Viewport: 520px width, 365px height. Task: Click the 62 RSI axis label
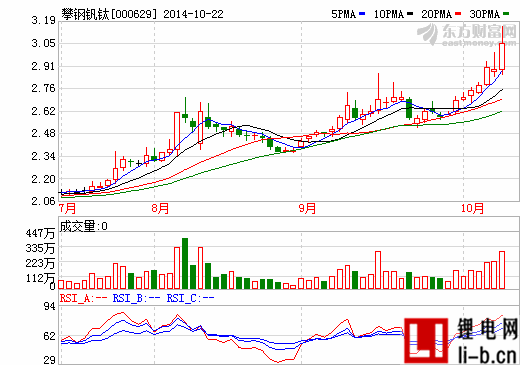(49, 336)
